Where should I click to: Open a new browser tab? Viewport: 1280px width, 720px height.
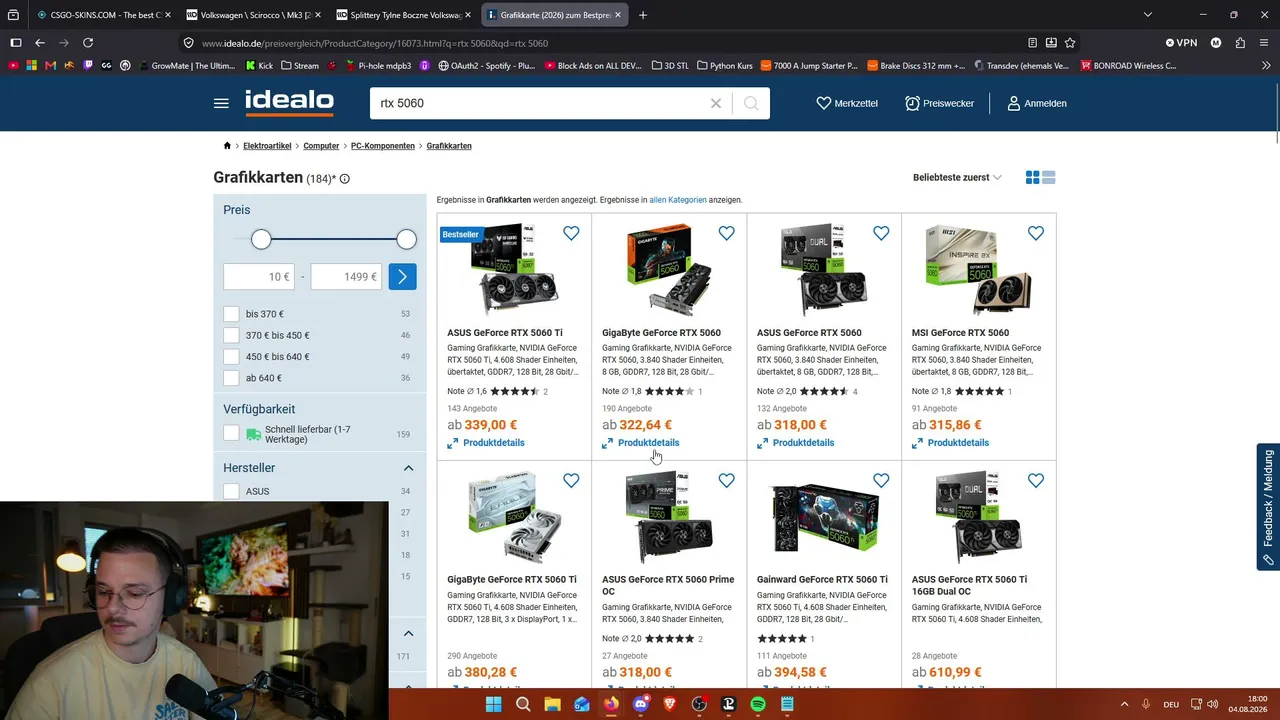[x=642, y=15]
